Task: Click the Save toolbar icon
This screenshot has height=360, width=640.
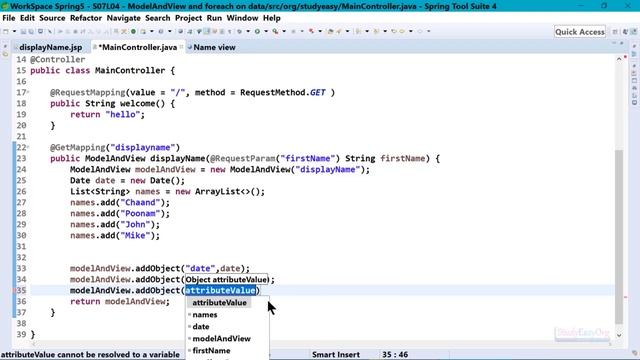Action: pos(23,31)
